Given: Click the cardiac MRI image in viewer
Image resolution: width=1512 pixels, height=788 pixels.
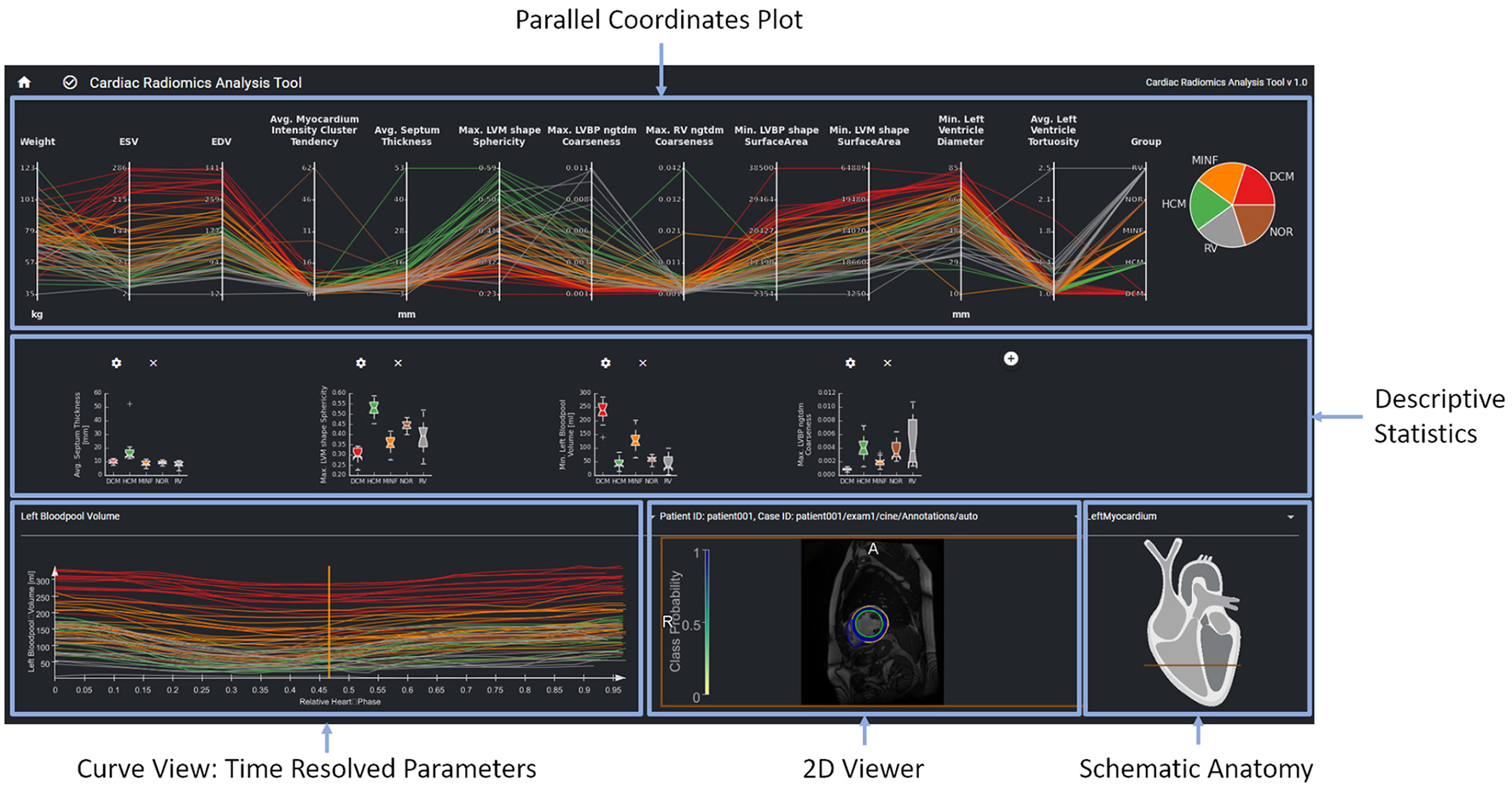Looking at the screenshot, I should point(872,621).
